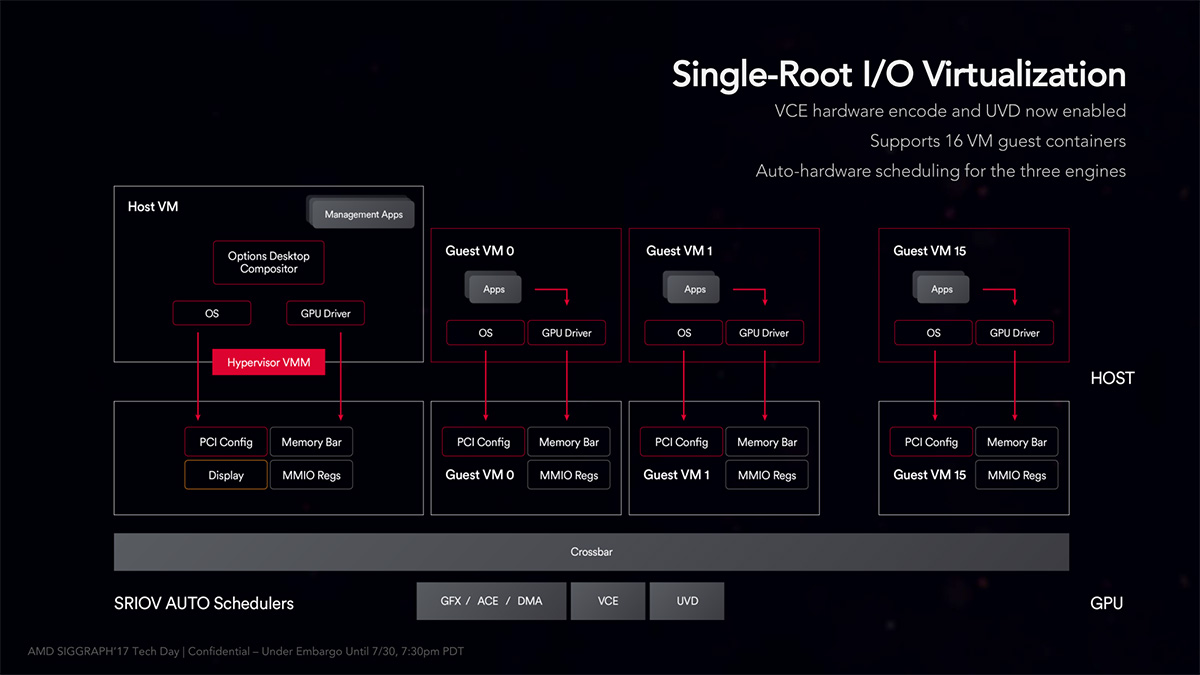Select the Apps icon in Guest VM 15
This screenshot has height=675, width=1200.
tap(939, 288)
